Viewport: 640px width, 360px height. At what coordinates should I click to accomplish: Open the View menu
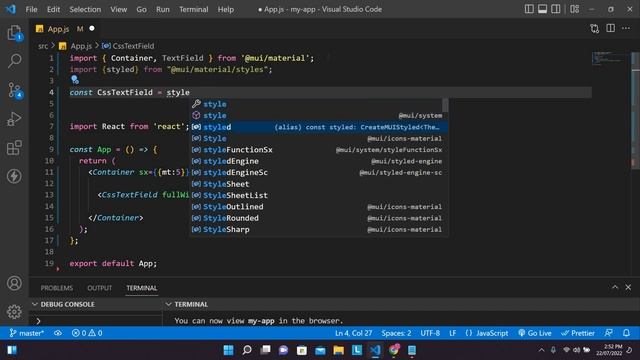pos(118,9)
